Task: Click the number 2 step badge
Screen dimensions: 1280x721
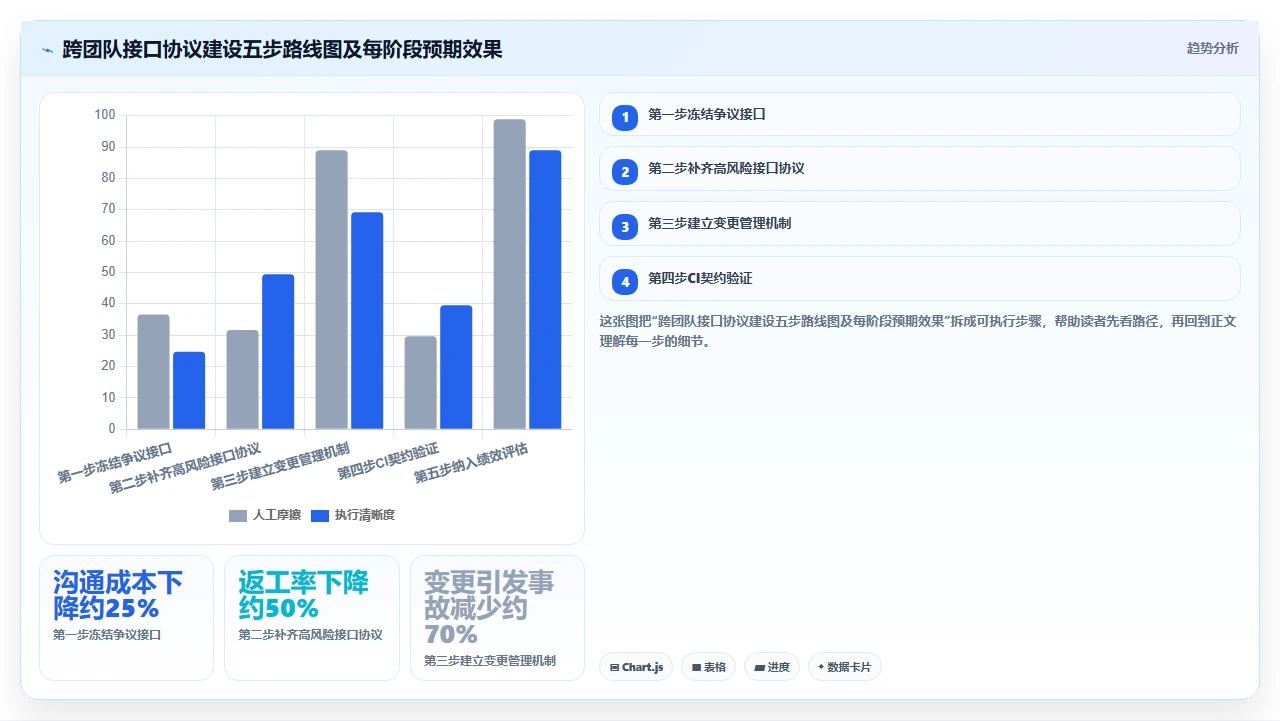Action: click(625, 171)
